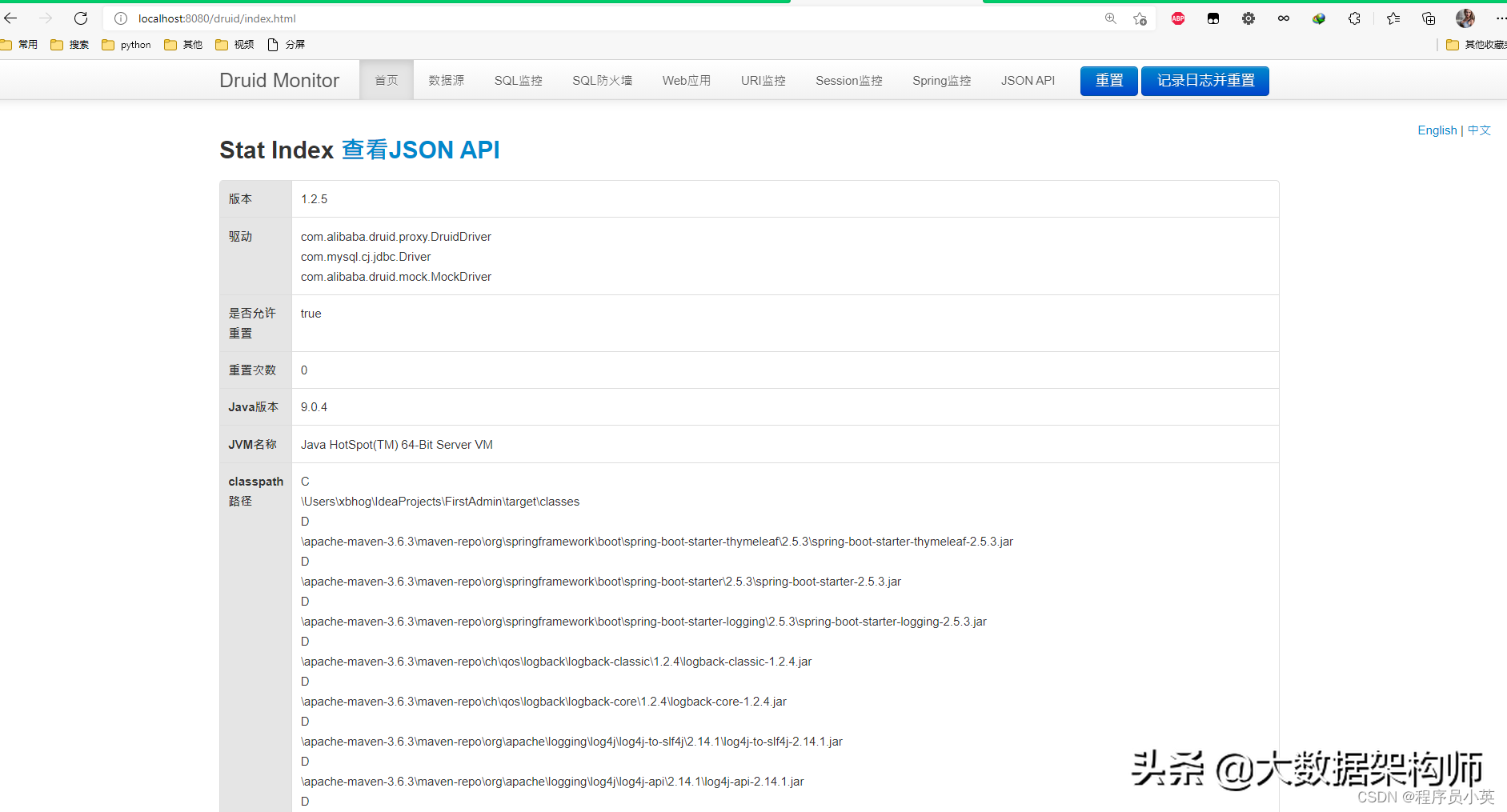This screenshot has height=812, width=1507.
Task: Open the Favorites star list icon
Action: click(x=1393, y=18)
